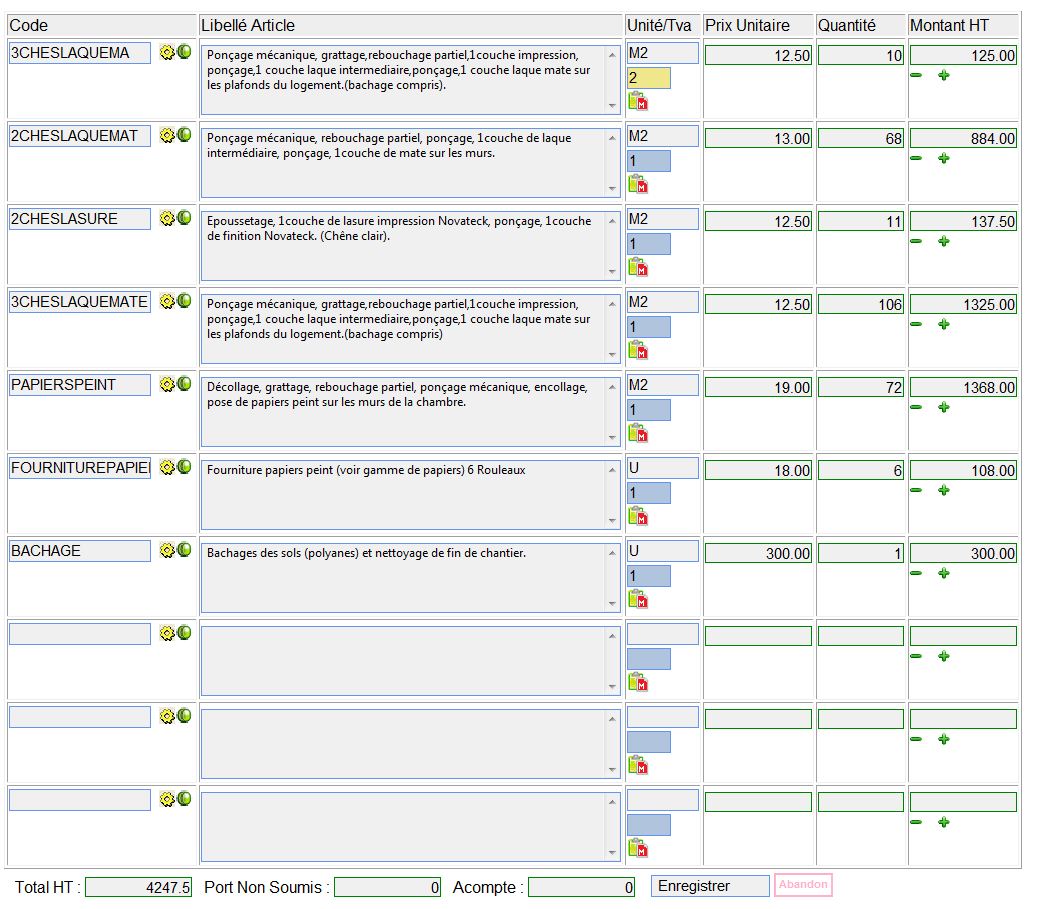Click the green plus icon under amount 884.00
The width and height of the screenshot is (1041, 909).
tap(943, 158)
